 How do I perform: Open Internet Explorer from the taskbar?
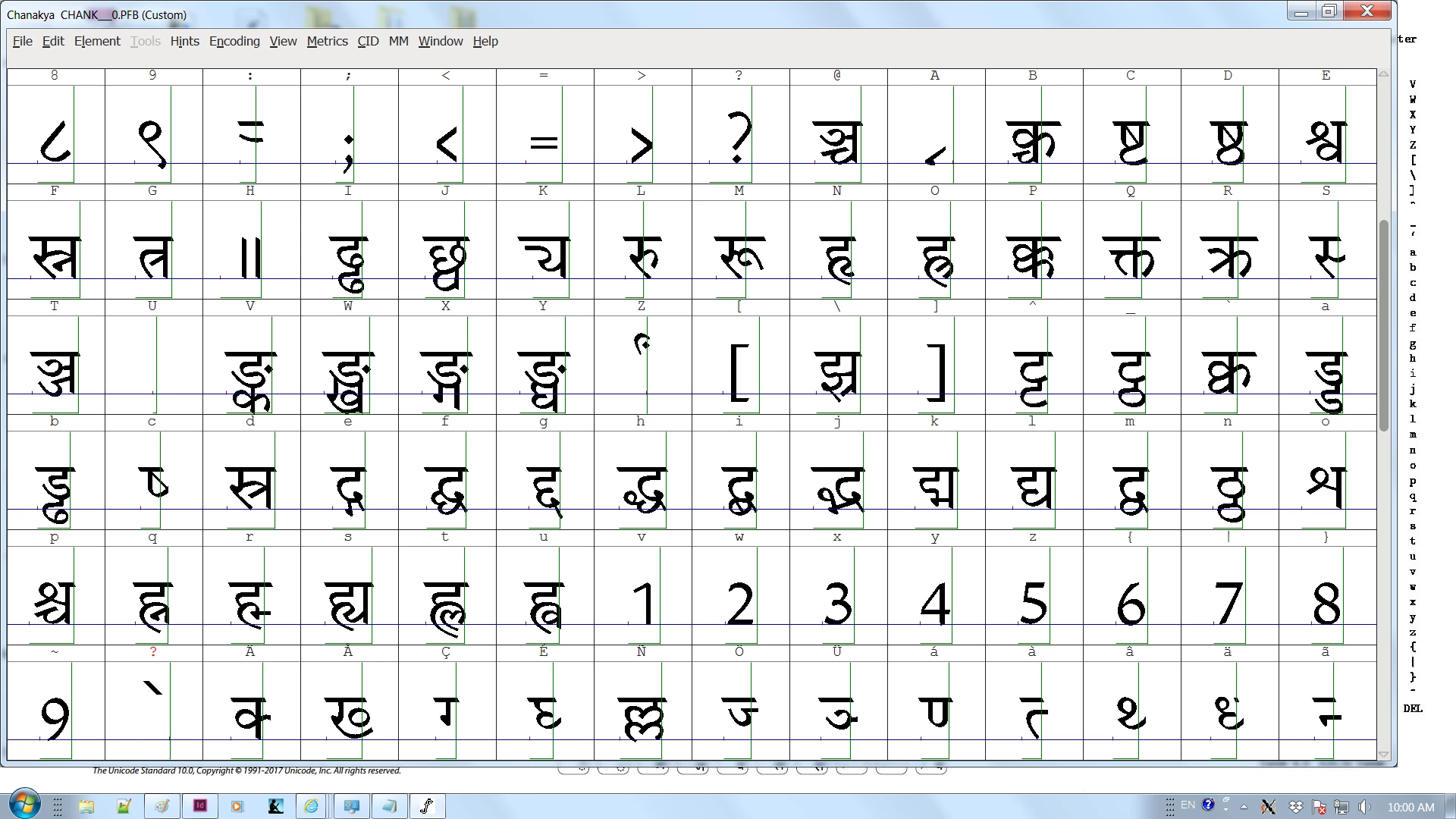tap(312, 805)
